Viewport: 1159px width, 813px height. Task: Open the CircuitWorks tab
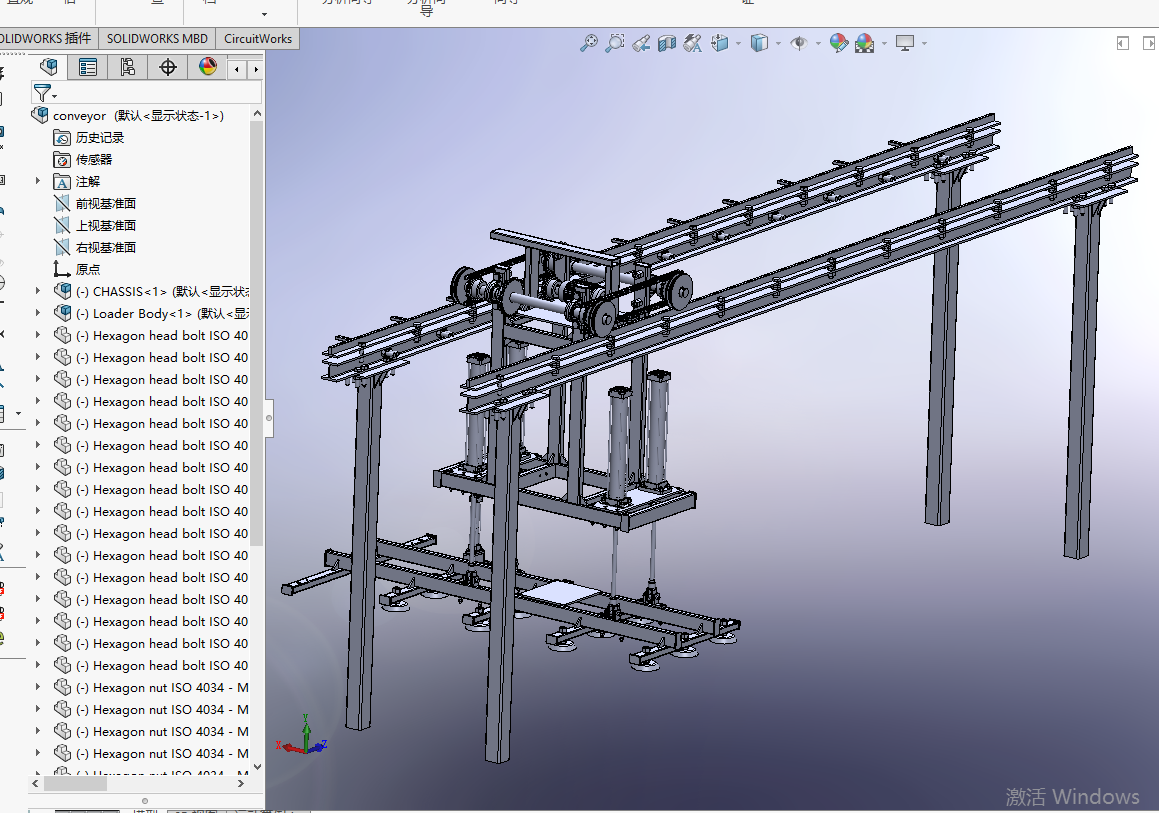tap(258, 39)
